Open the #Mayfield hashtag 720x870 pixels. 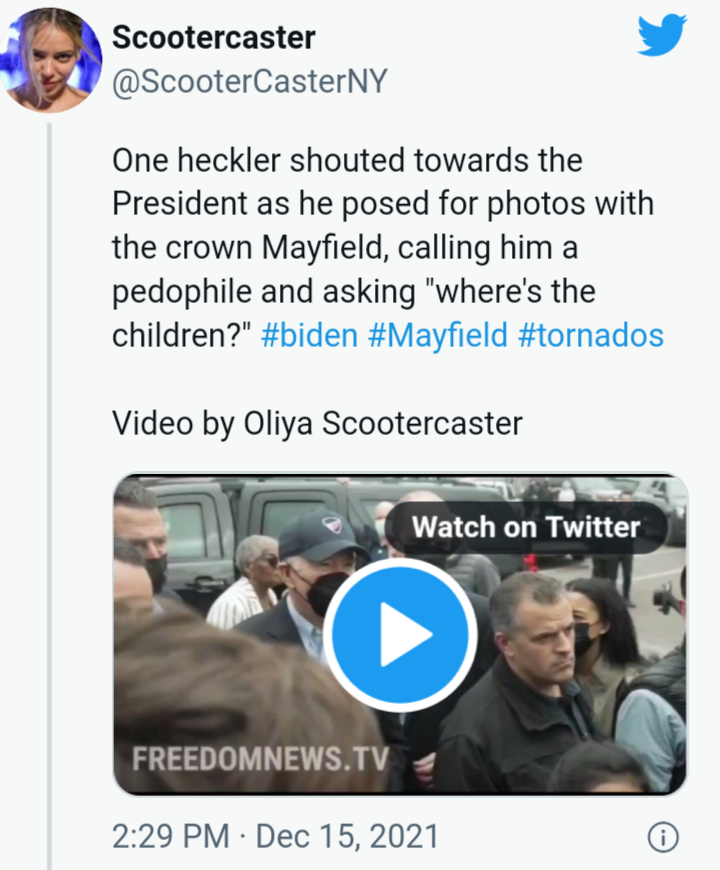438,335
